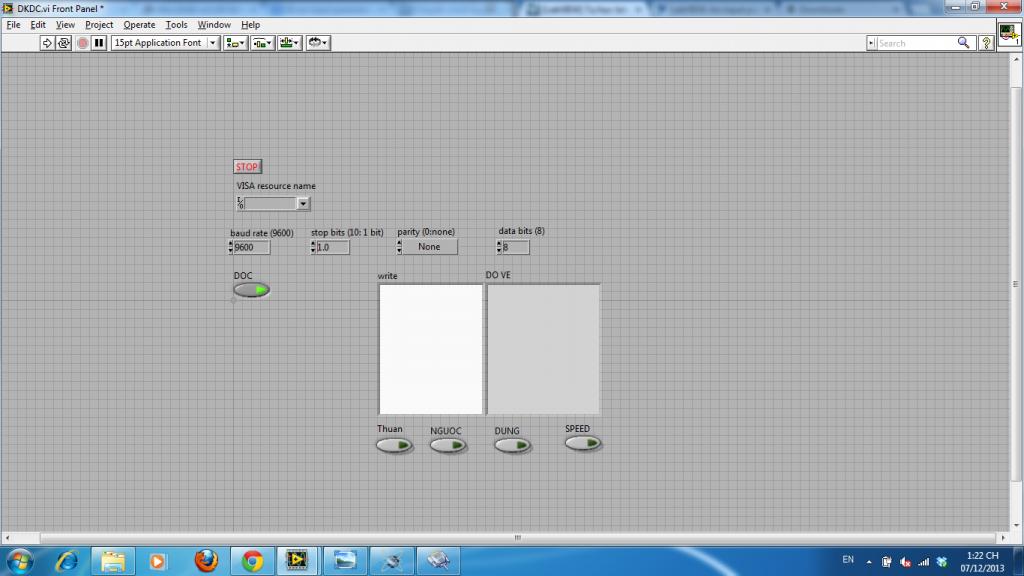Open Windows Explorer folder taskbar icon
1024x576 pixels.
[113, 561]
